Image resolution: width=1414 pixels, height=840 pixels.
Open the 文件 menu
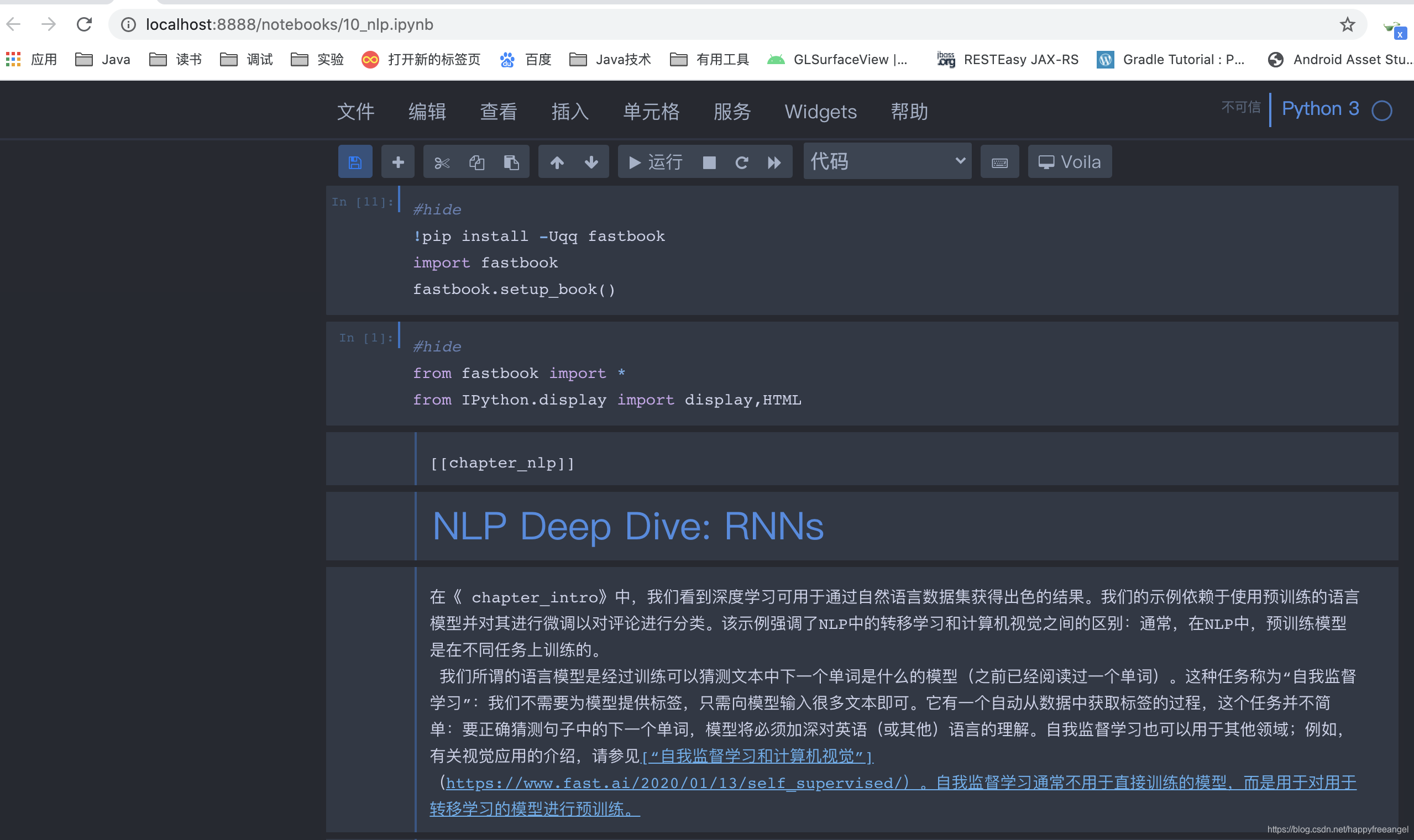(356, 112)
